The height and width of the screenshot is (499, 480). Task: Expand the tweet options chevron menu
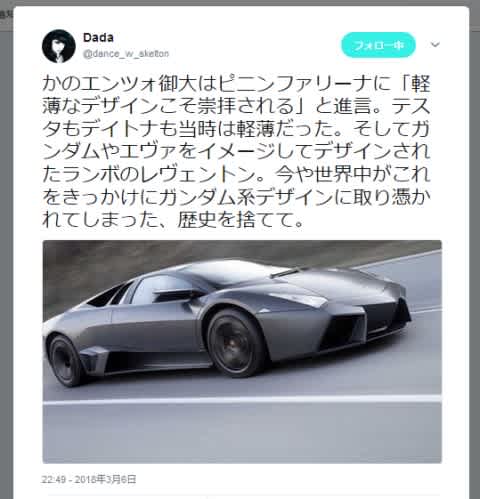pos(435,44)
